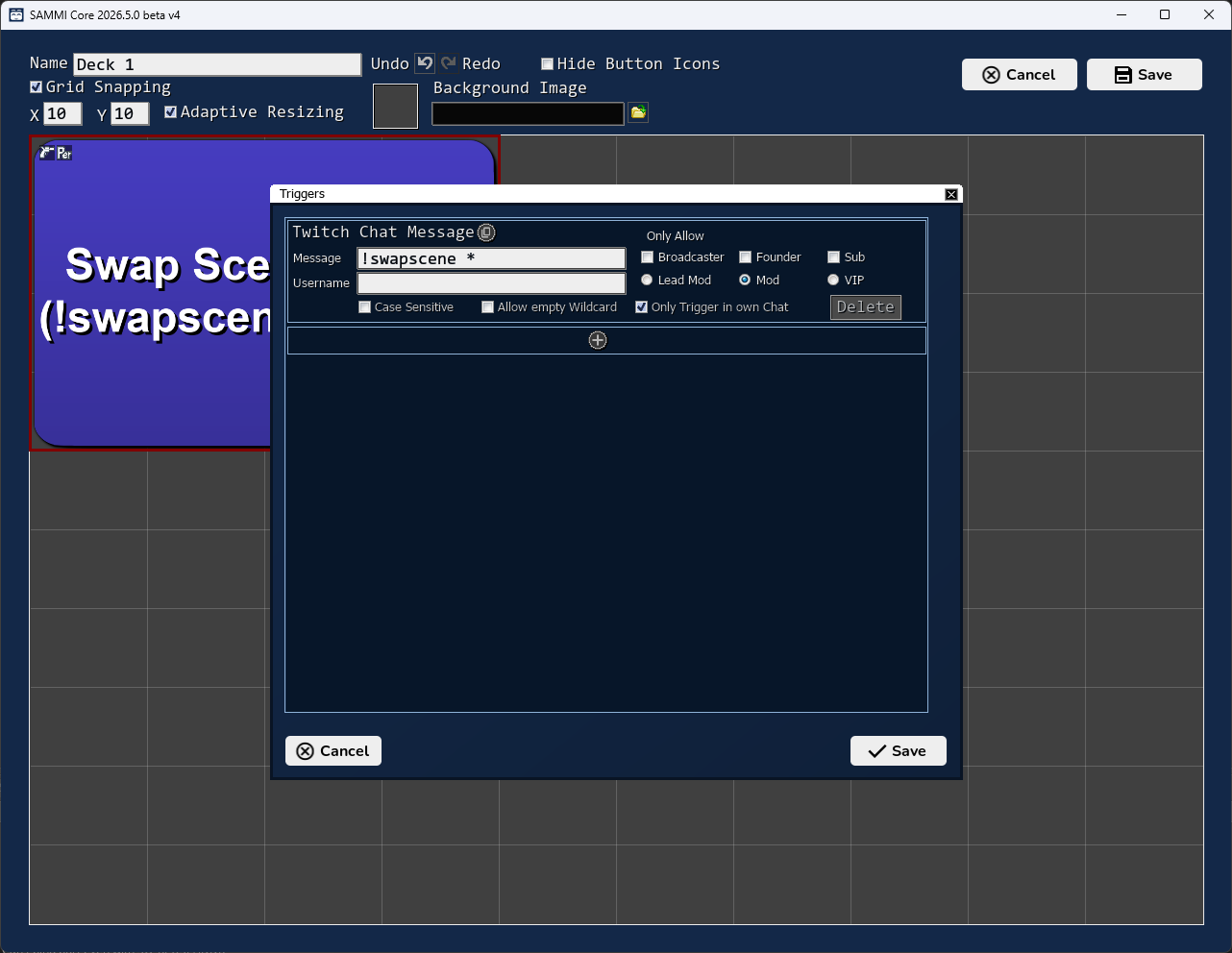Click the Twitch Chat Message heading
This screenshot has width=1232, height=953.
point(382,232)
